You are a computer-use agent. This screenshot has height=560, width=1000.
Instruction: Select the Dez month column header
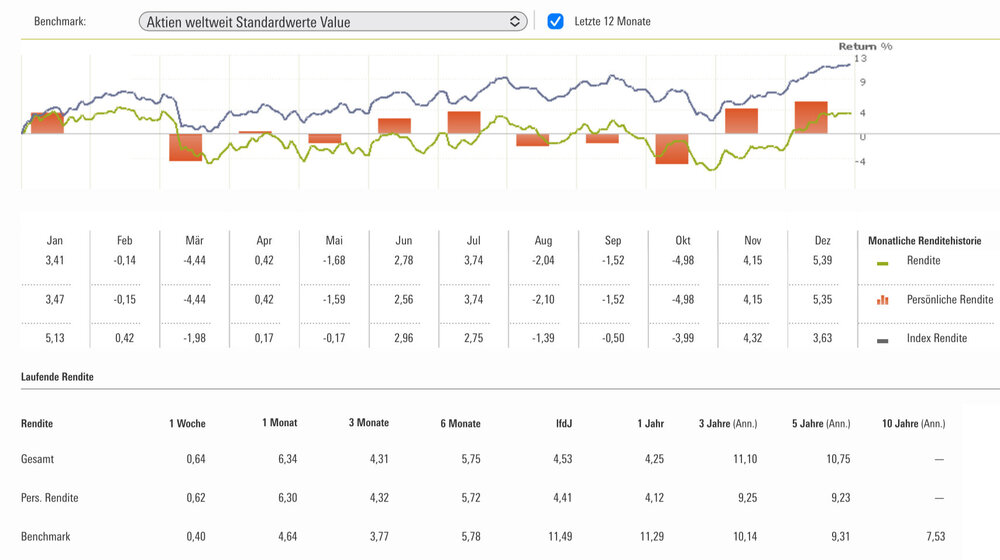(823, 241)
